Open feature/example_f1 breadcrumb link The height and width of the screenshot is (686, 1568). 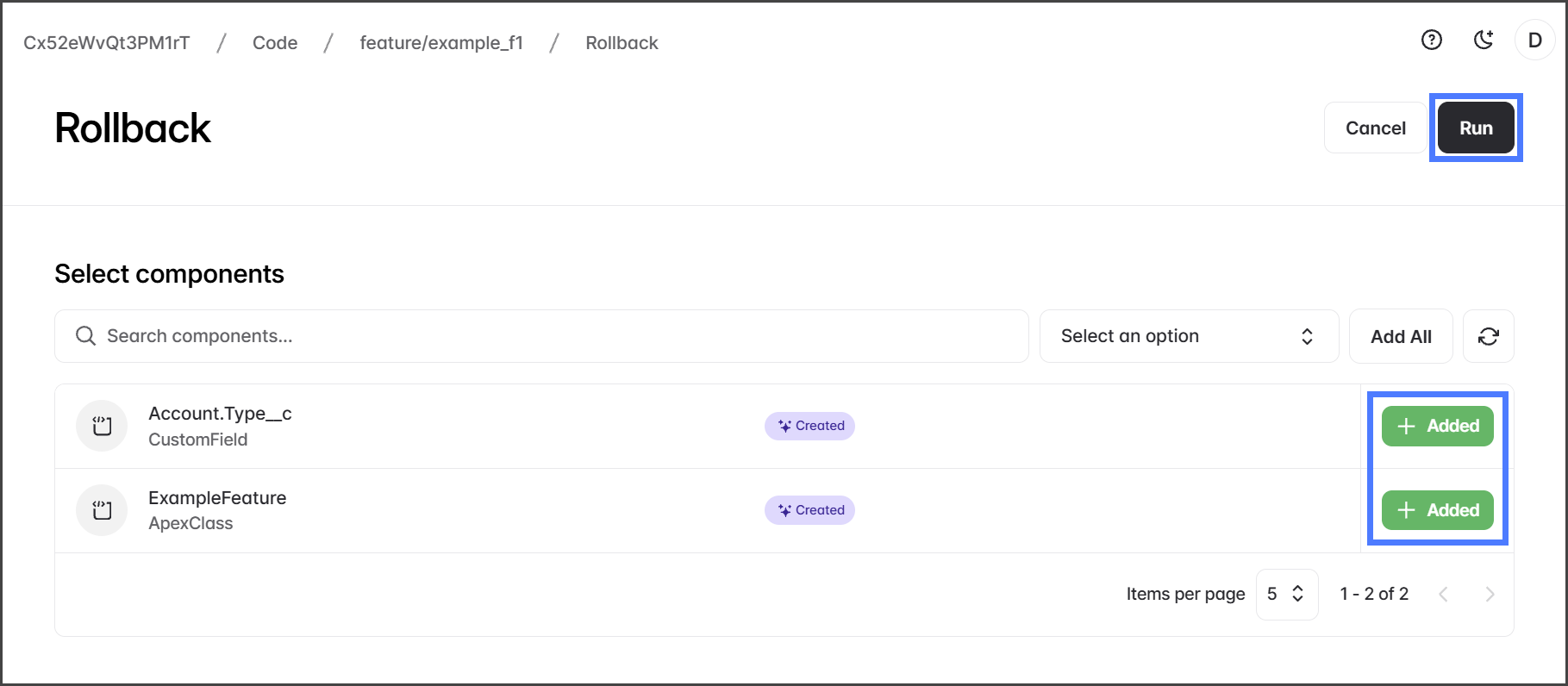[x=441, y=43]
